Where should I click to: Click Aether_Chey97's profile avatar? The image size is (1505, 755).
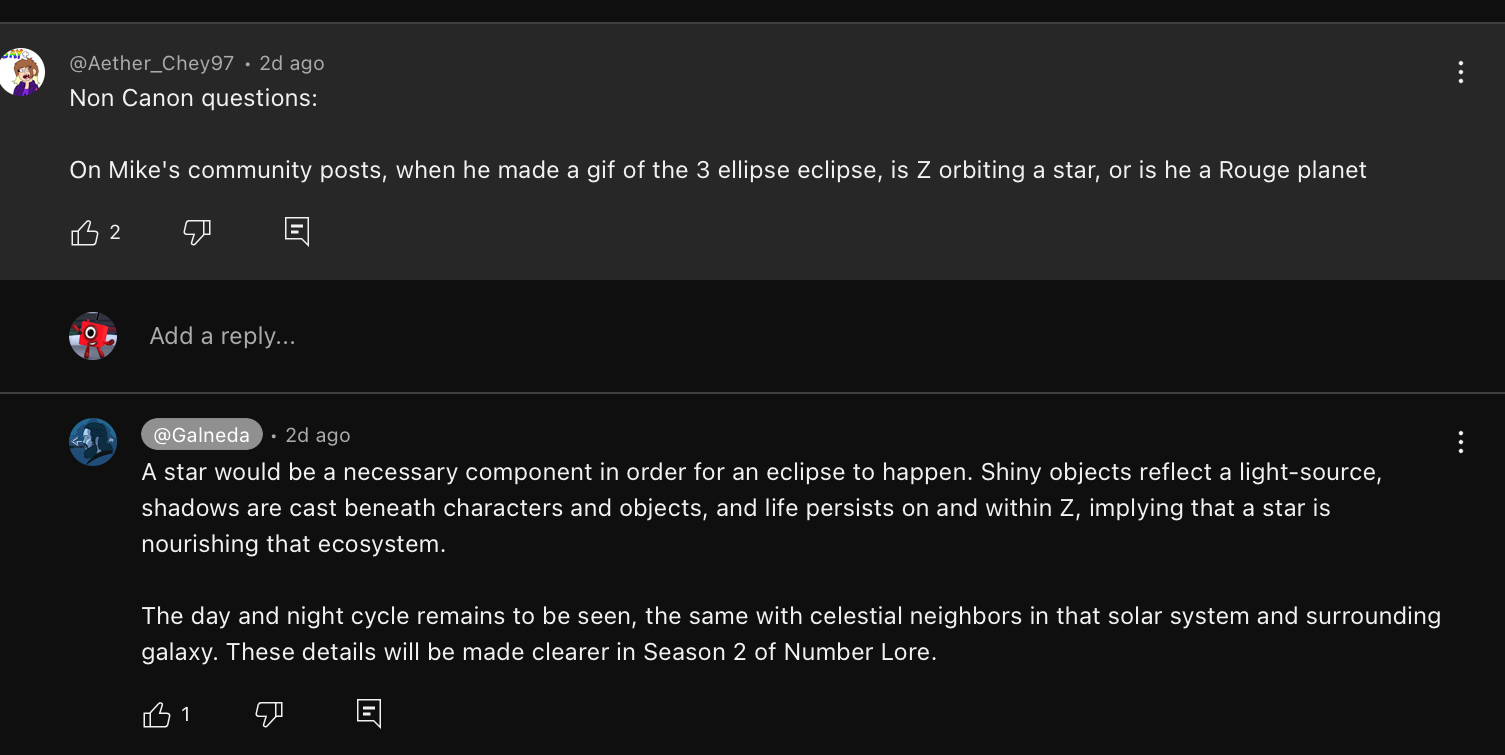(22, 72)
